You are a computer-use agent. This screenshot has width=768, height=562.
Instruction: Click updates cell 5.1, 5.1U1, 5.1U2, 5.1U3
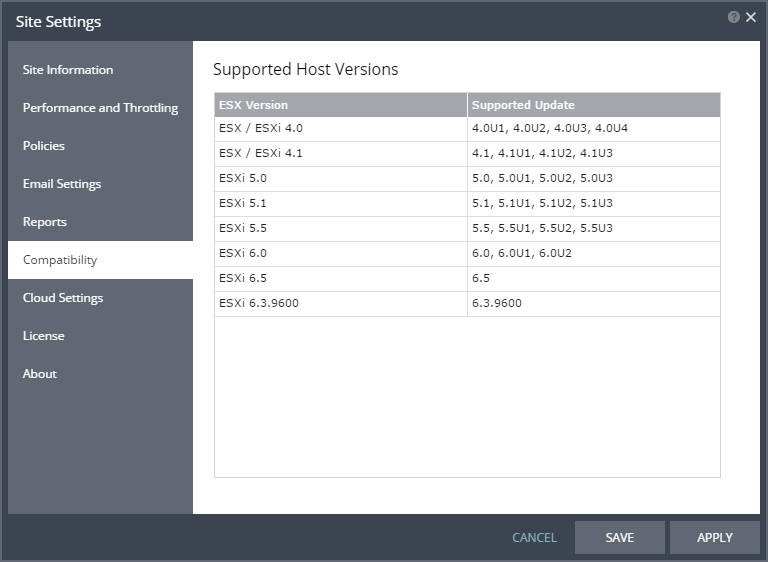pos(594,203)
